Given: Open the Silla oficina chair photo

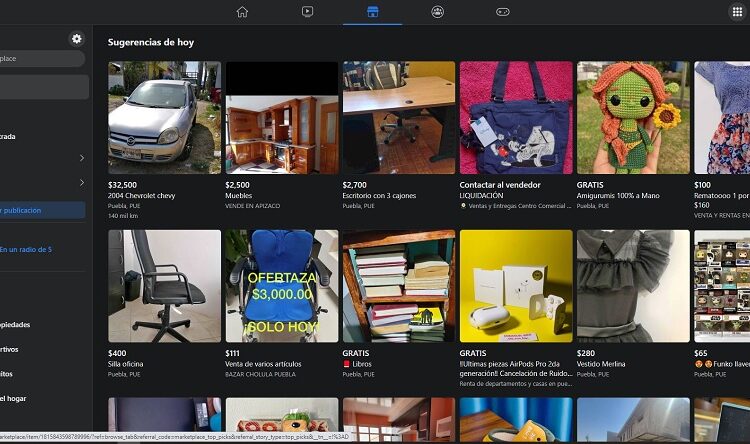Looking at the screenshot, I should click(x=165, y=286).
